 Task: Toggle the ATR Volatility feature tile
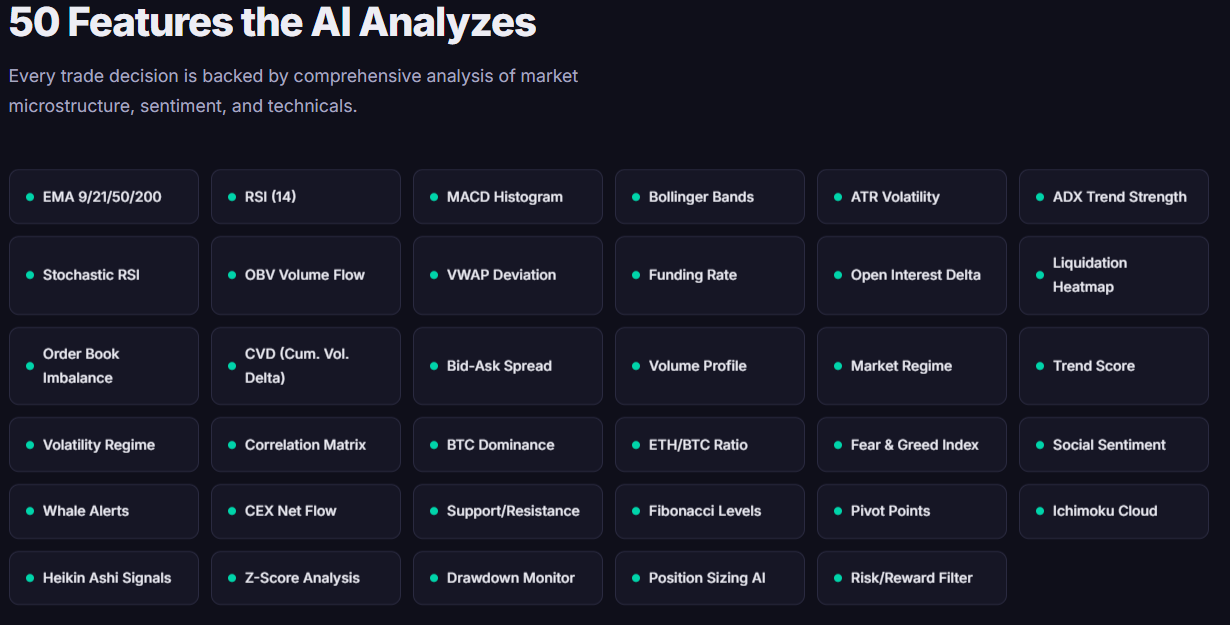point(911,196)
